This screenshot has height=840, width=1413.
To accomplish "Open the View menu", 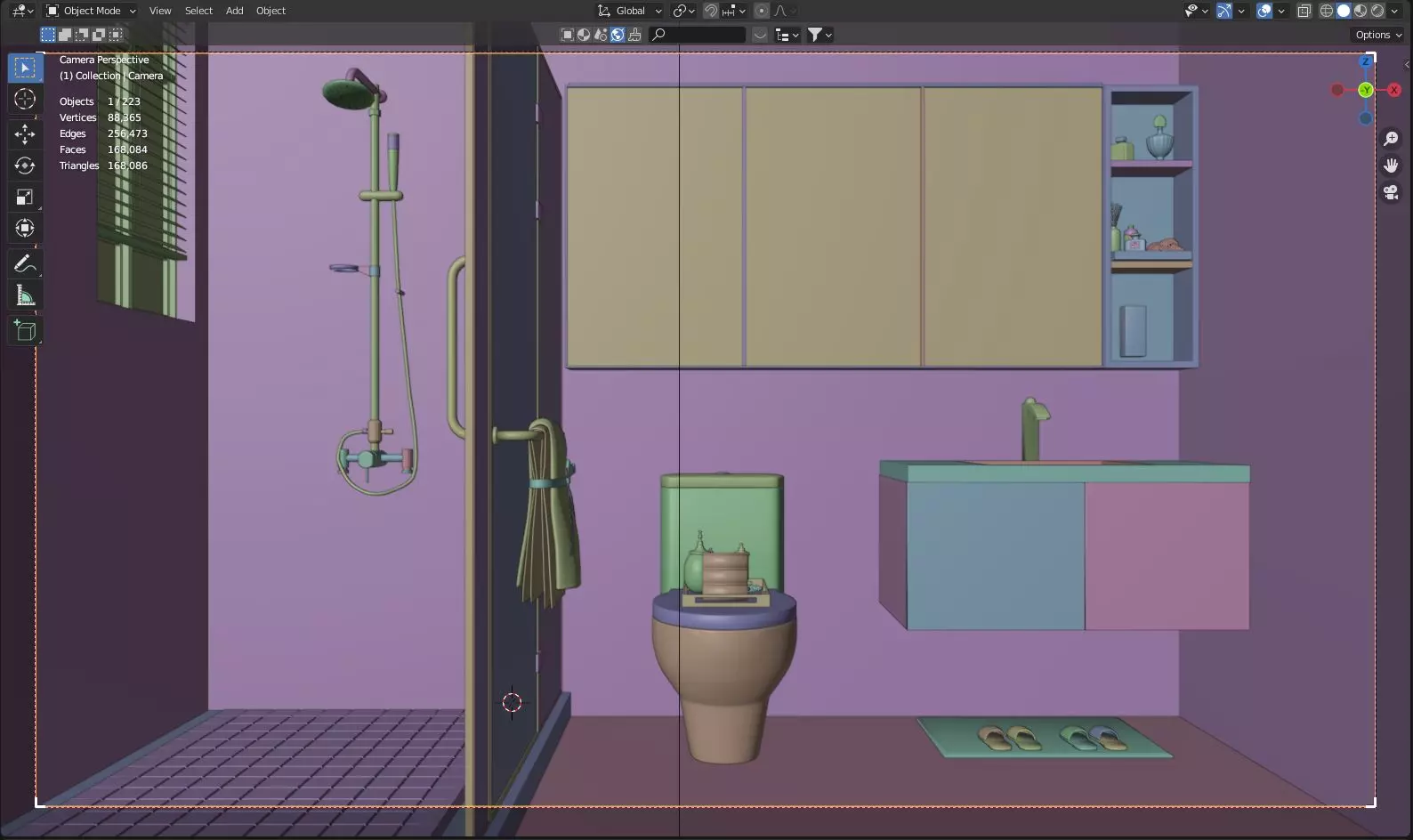I will pyautogui.click(x=160, y=11).
